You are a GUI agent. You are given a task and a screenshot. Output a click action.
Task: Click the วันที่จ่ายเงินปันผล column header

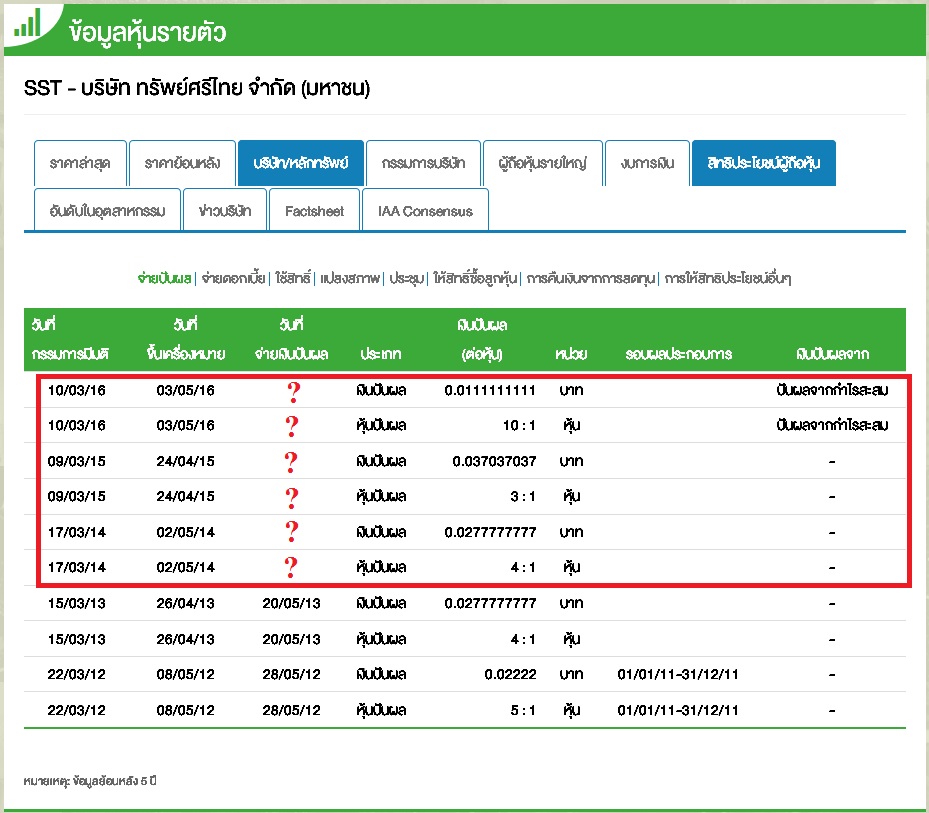point(291,339)
